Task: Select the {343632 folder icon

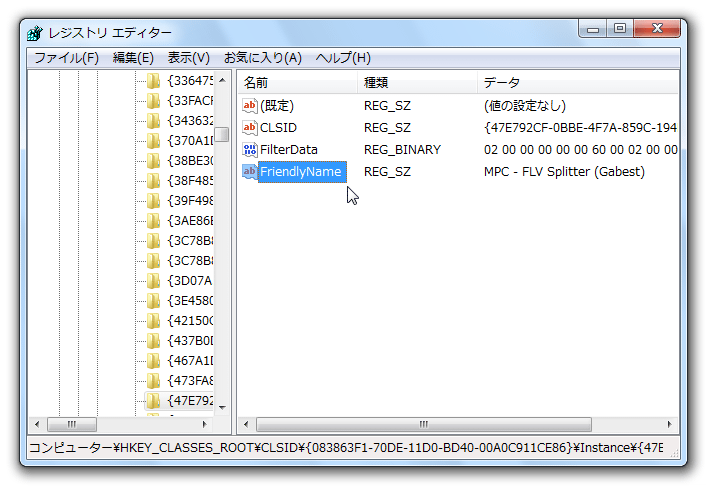Action: pos(154,120)
